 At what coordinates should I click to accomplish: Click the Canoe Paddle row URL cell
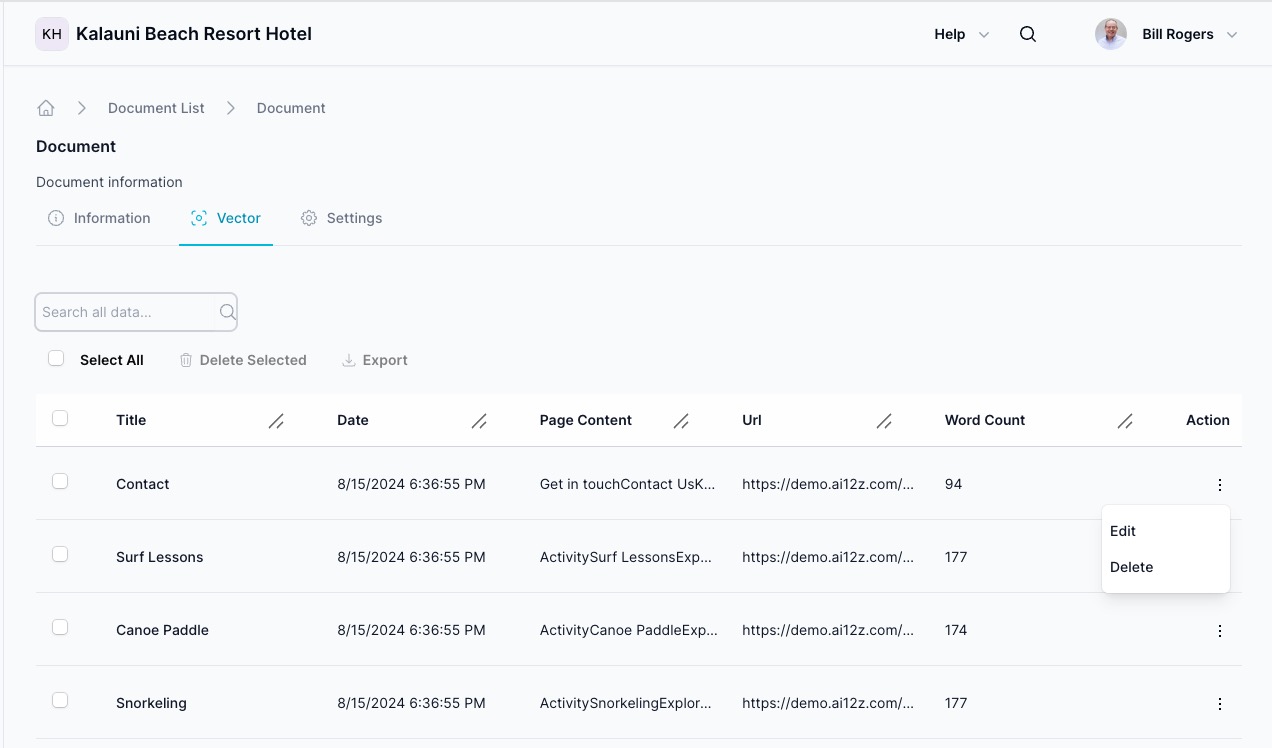(828, 630)
